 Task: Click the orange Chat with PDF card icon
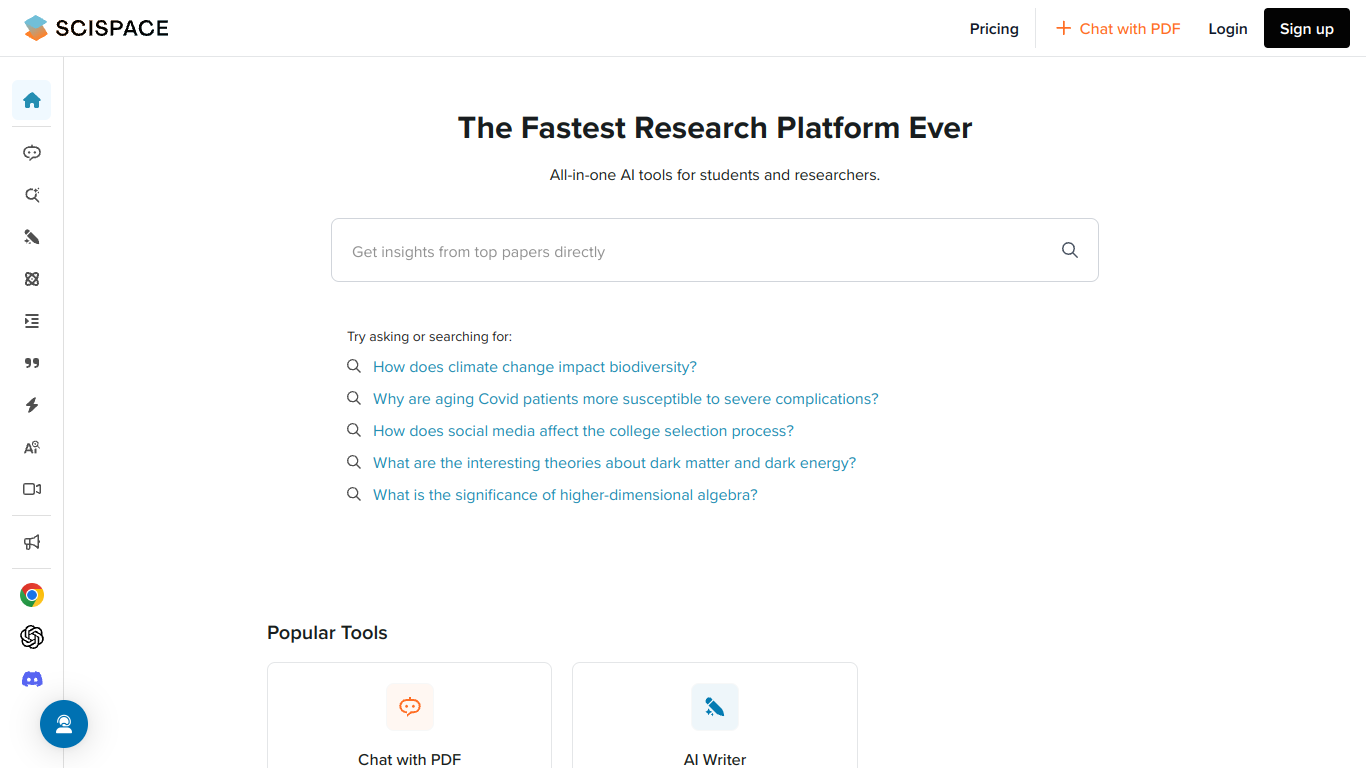[x=410, y=707]
